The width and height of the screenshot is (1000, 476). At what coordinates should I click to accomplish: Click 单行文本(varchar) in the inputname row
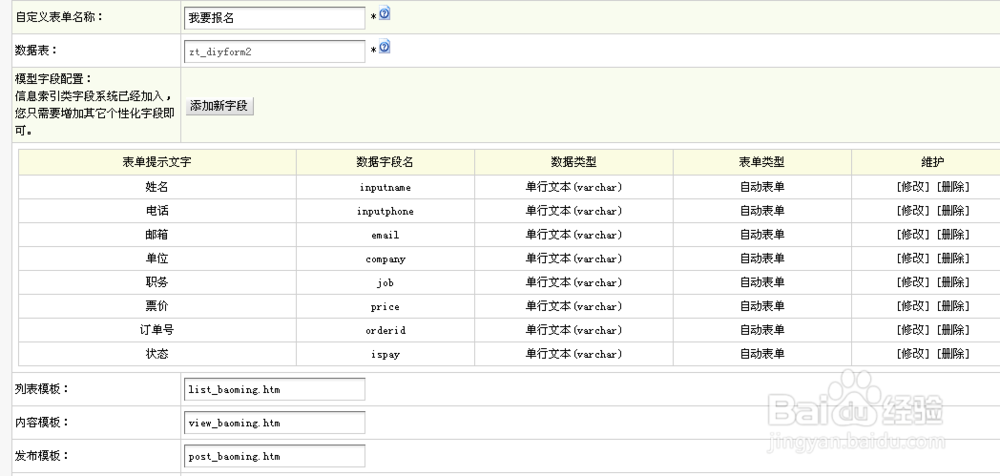tap(573, 187)
